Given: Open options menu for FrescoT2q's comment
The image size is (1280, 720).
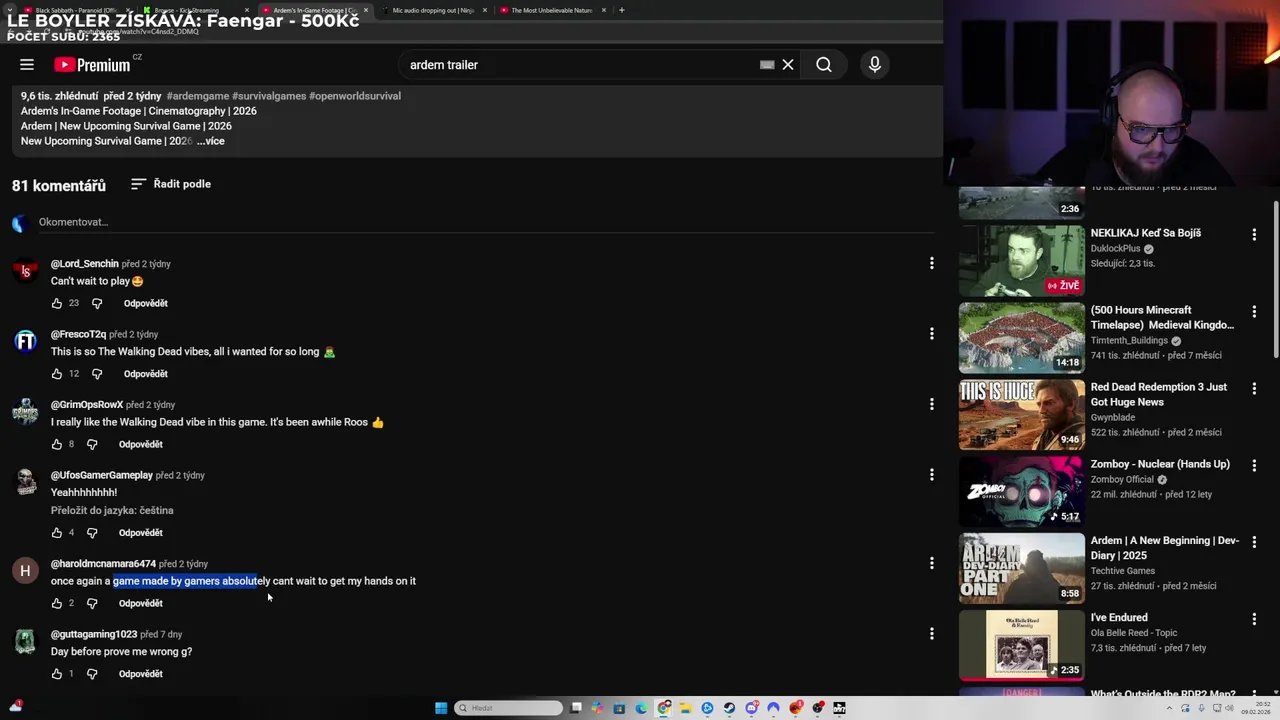Looking at the screenshot, I should click(x=931, y=334).
